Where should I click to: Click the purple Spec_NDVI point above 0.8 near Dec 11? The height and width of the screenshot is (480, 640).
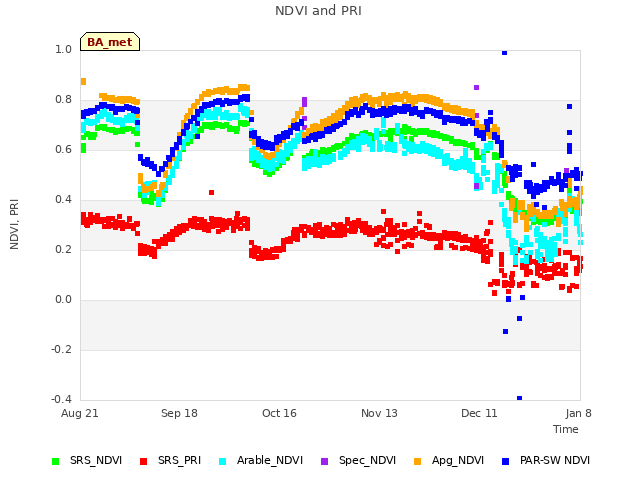point(476,87)
